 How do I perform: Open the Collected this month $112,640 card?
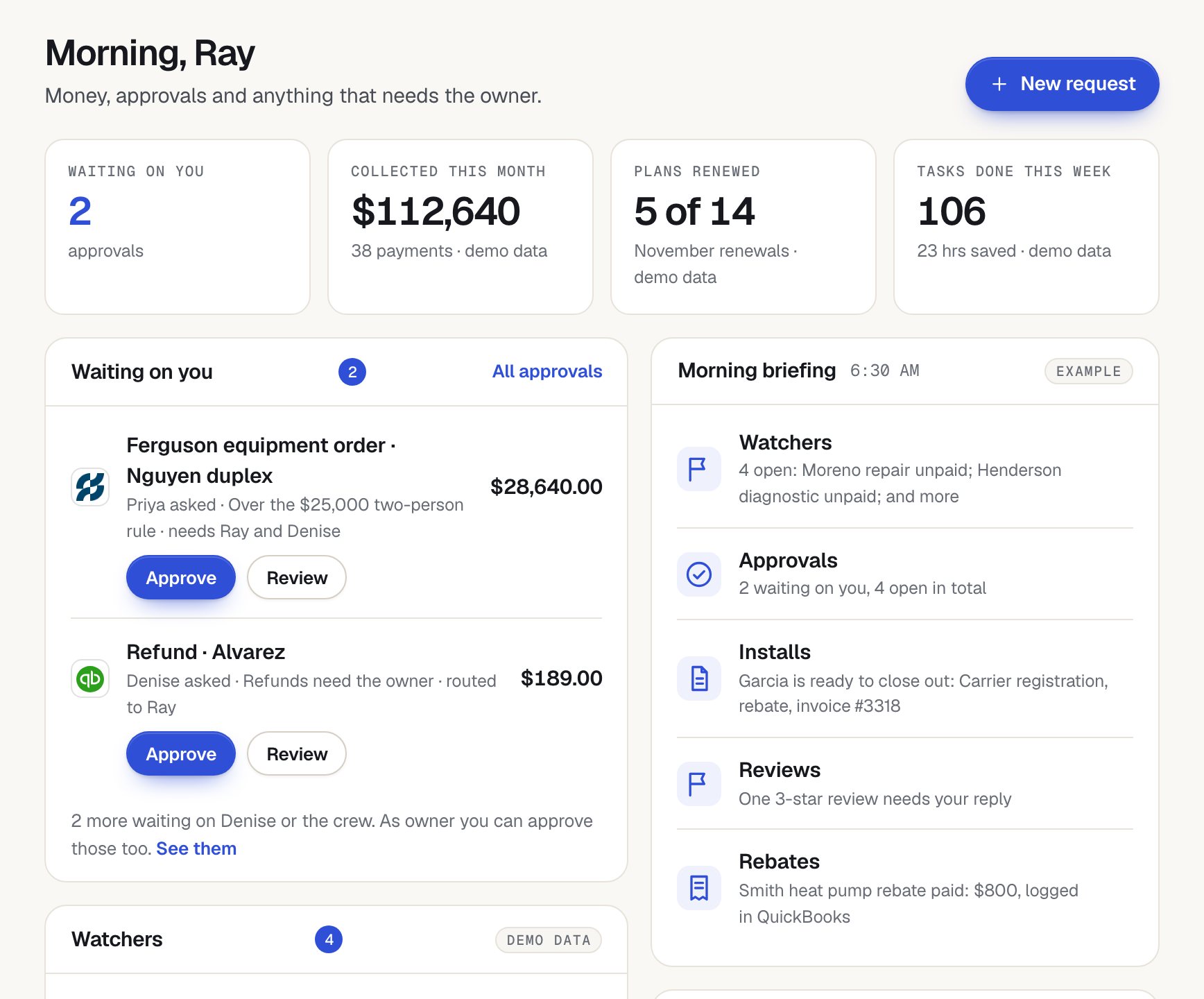point(461,227)
